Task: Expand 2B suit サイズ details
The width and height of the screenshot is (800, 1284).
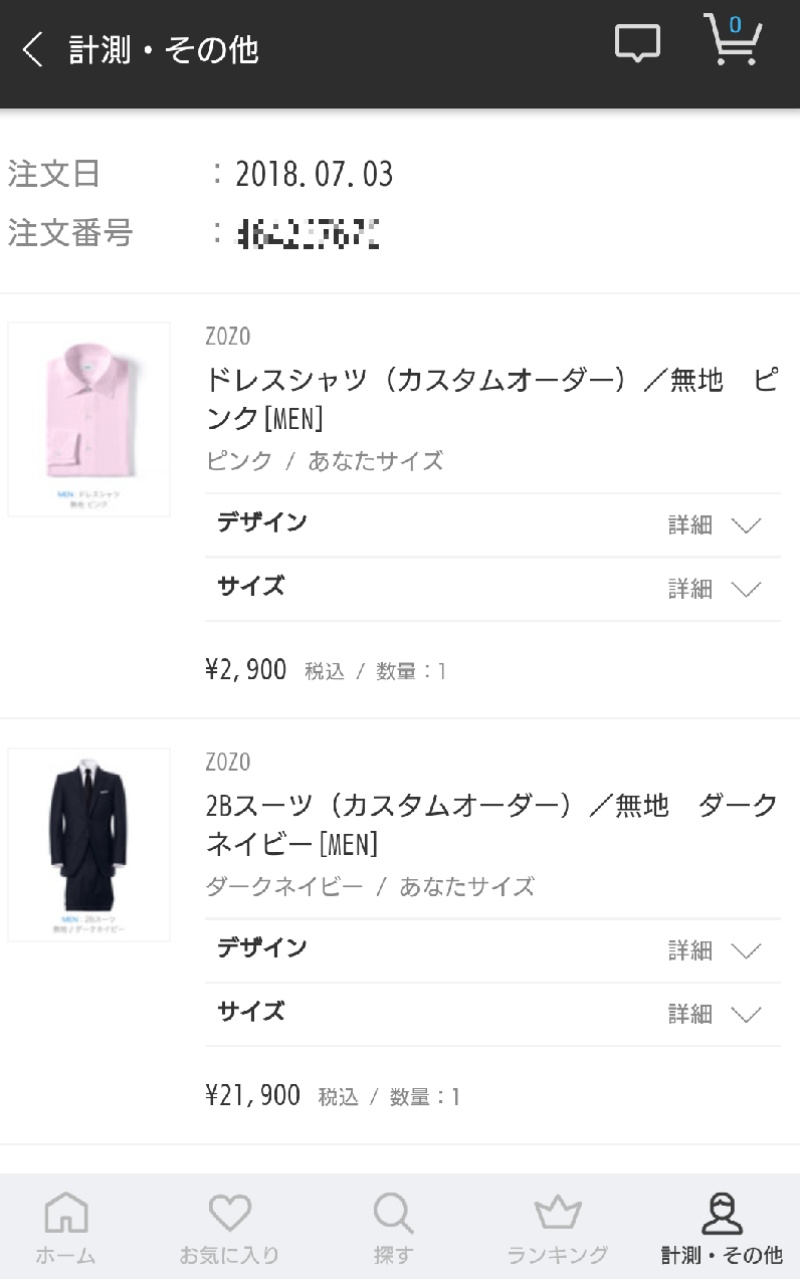Action: (714, 1014)
